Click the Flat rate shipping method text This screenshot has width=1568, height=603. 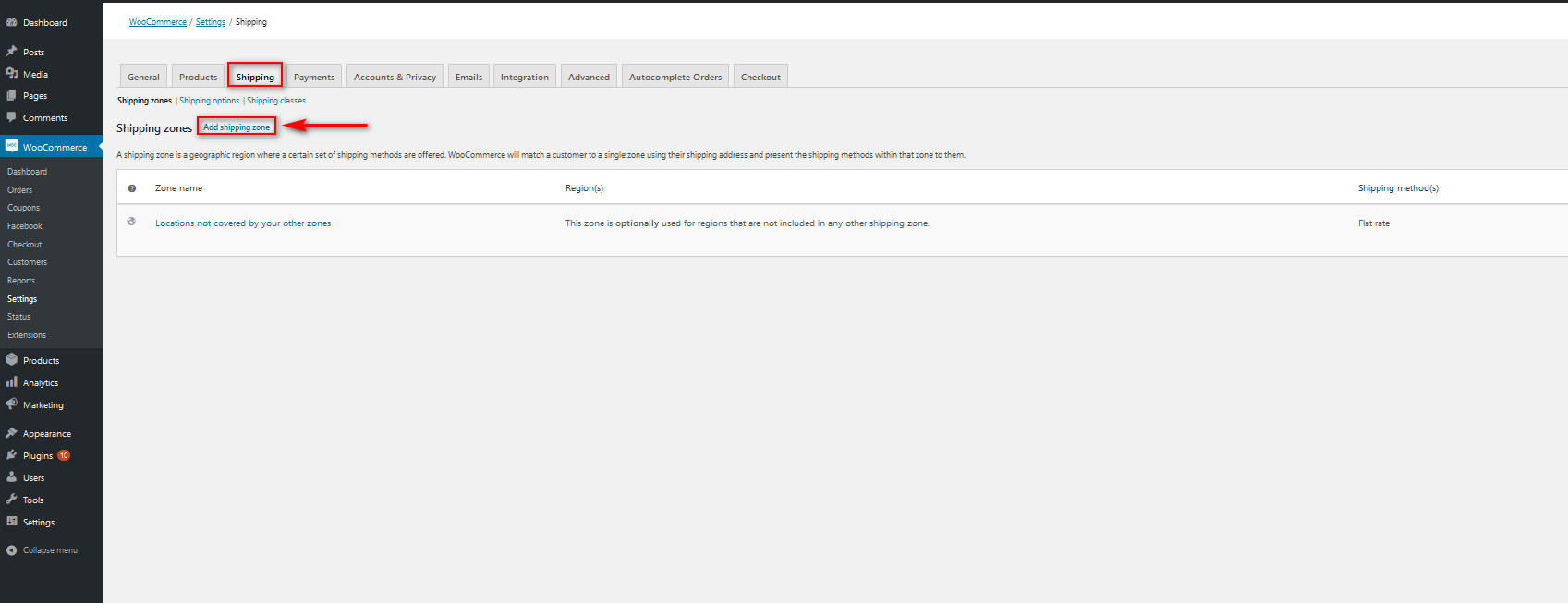(x=1374, y=223)
